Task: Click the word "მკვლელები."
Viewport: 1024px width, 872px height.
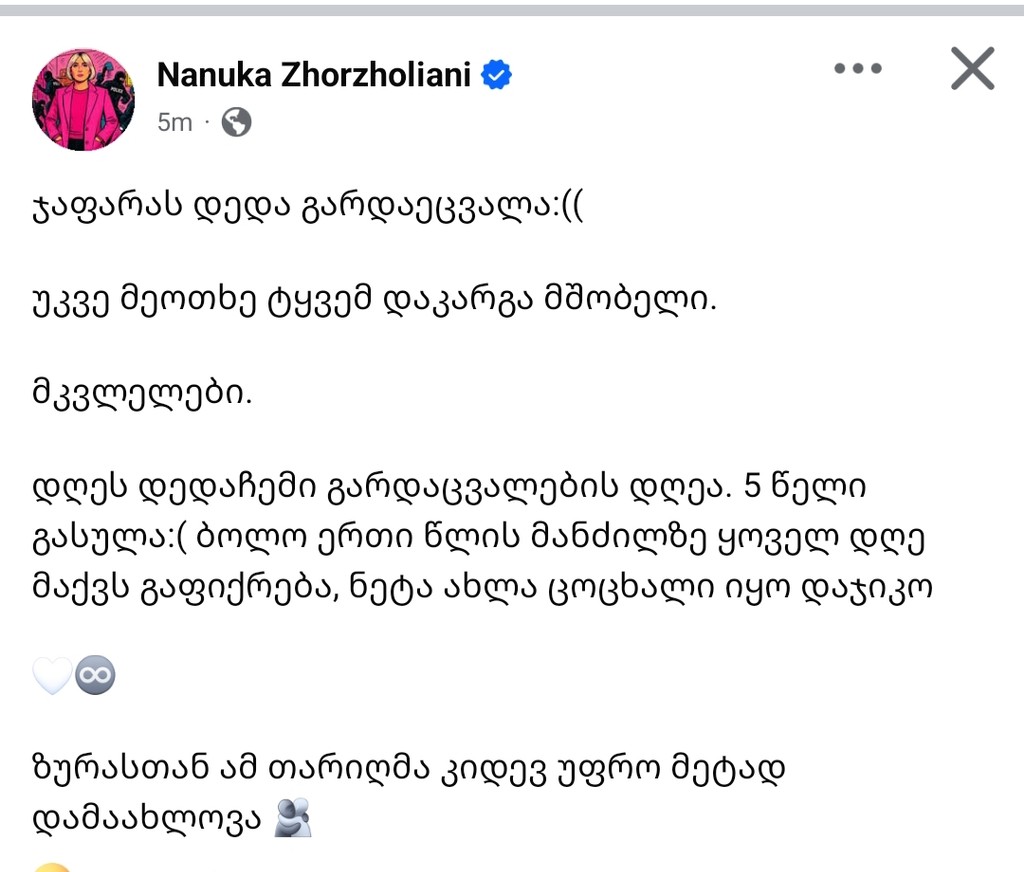Action: pyautogui.click(x=142, y=394)
